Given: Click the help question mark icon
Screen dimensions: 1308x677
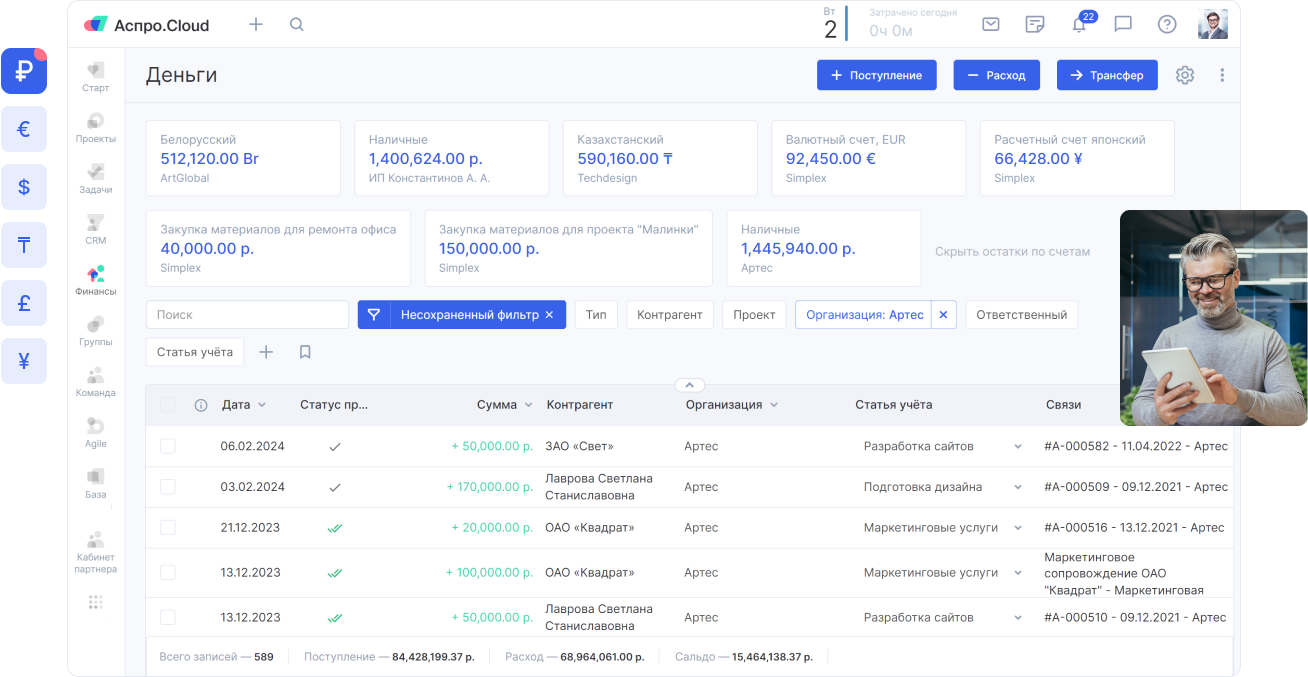Looking at the screenshot, I should (x=1167, y=25).
